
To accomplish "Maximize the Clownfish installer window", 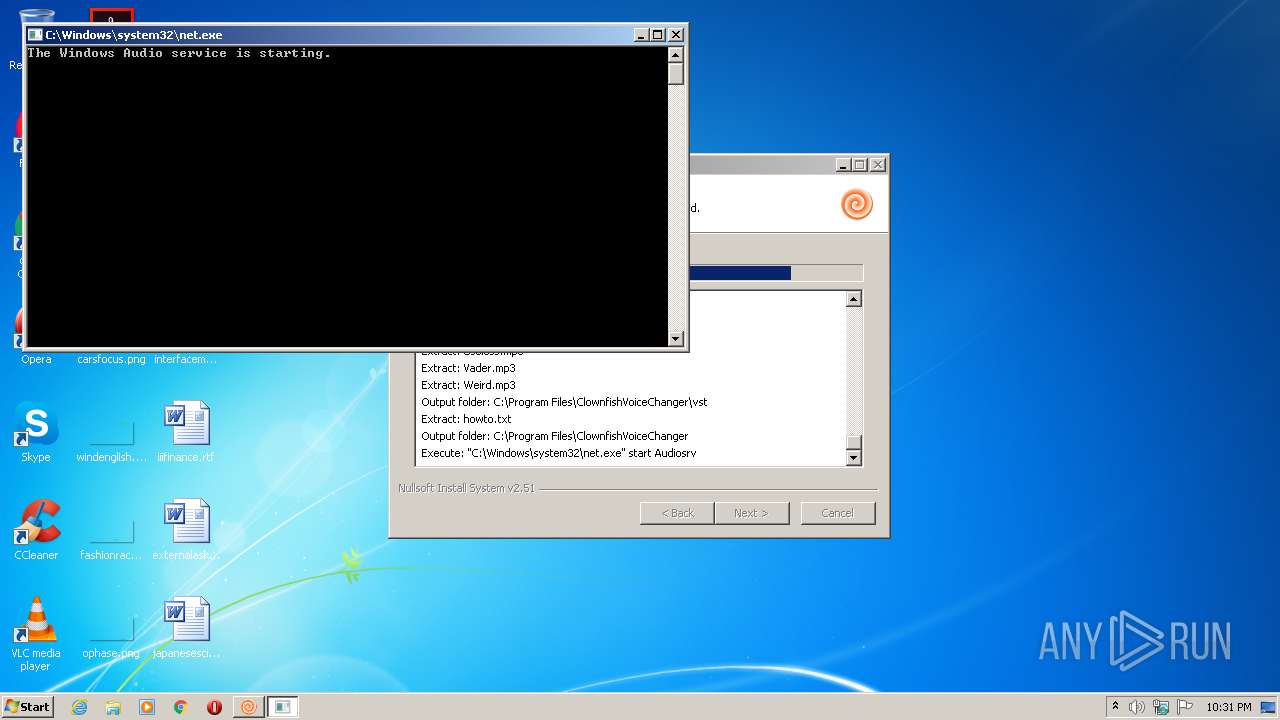I will pos(860,165).
